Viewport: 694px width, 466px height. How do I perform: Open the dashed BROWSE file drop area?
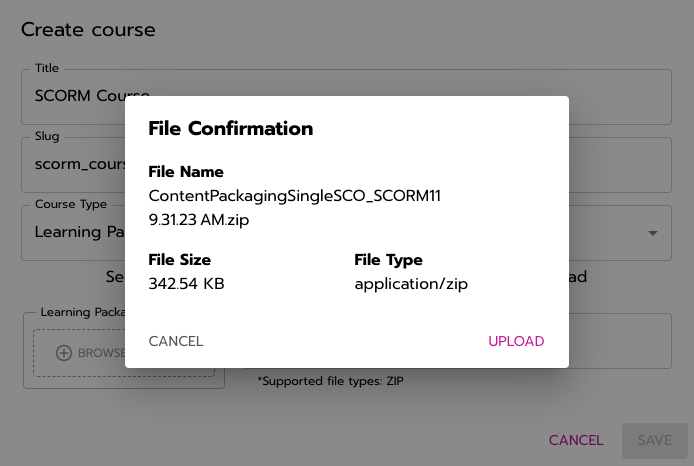coord(124,353)
